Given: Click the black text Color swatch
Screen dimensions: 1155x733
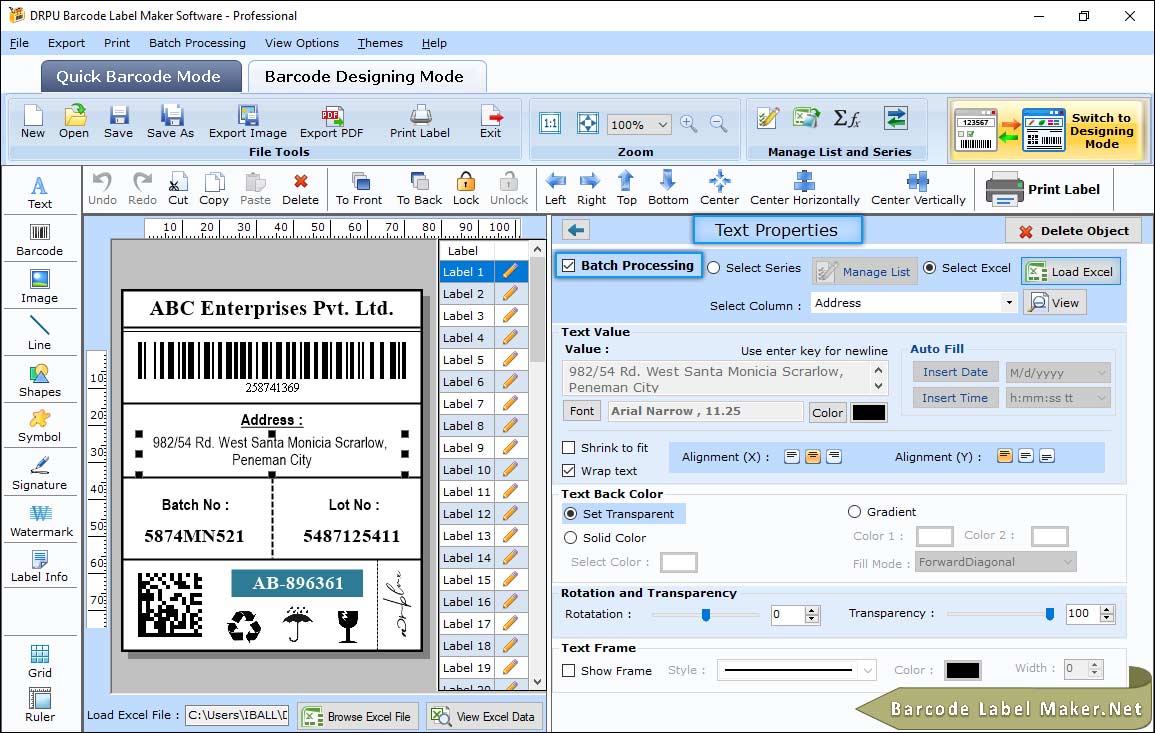Looking at the screenshot, I should (868, 413).
